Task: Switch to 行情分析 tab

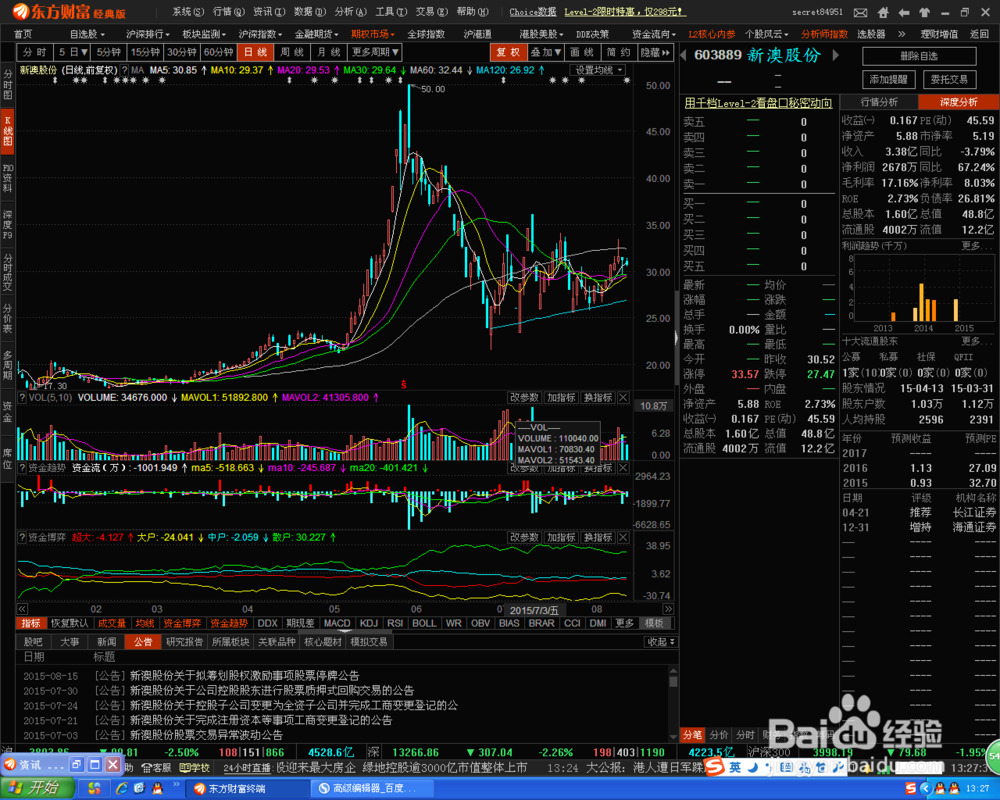Action: 879,102
